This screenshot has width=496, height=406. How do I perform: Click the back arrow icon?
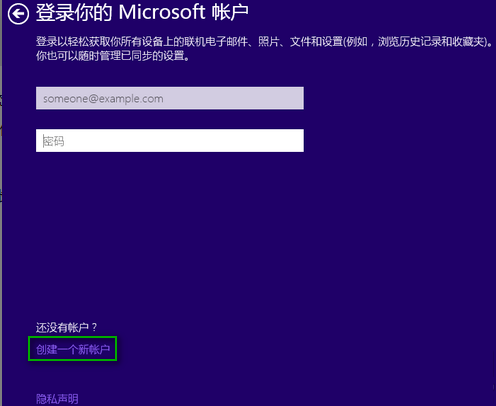click(18, 14)
